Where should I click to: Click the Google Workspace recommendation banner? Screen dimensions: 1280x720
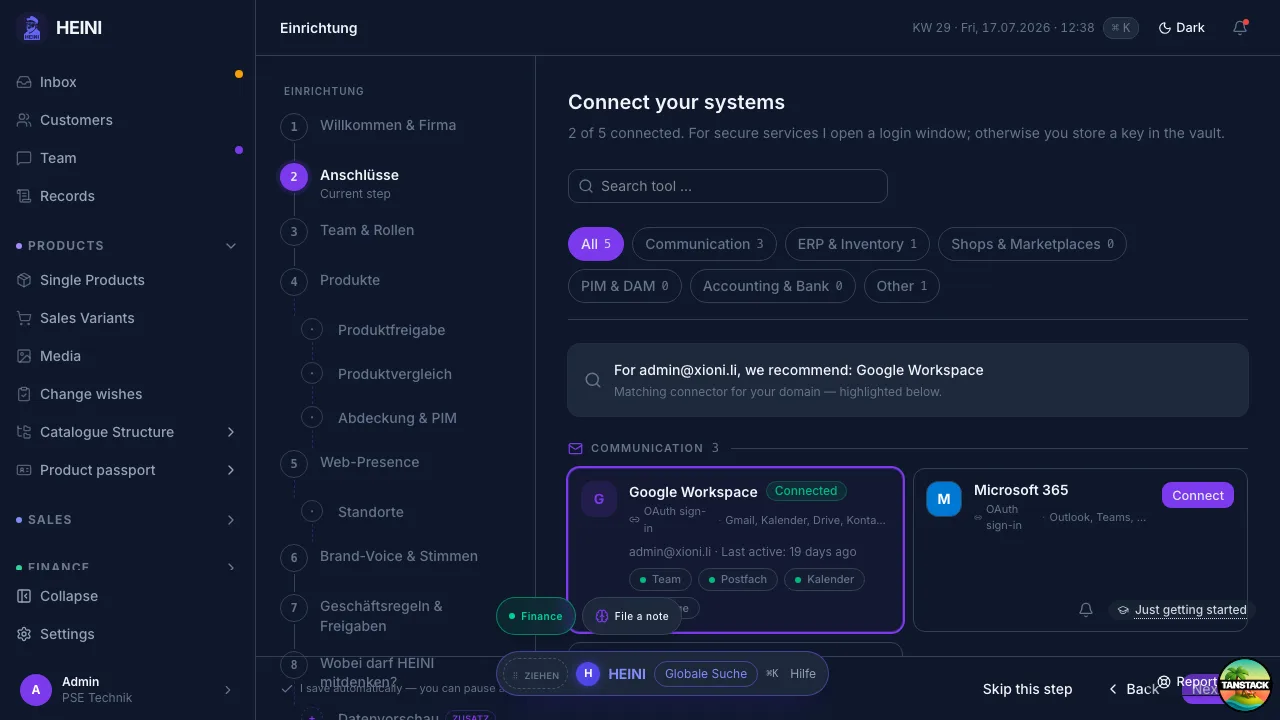pyautogui.click(x=908, y=380)
